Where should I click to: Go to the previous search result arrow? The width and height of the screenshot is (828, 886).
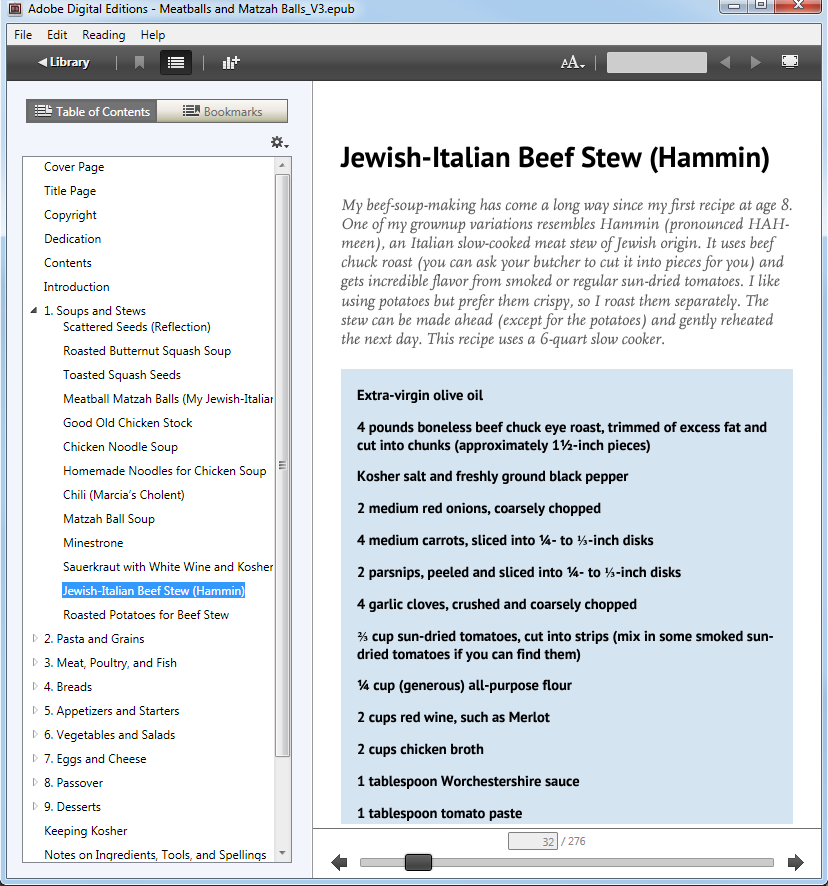(725, 62)
